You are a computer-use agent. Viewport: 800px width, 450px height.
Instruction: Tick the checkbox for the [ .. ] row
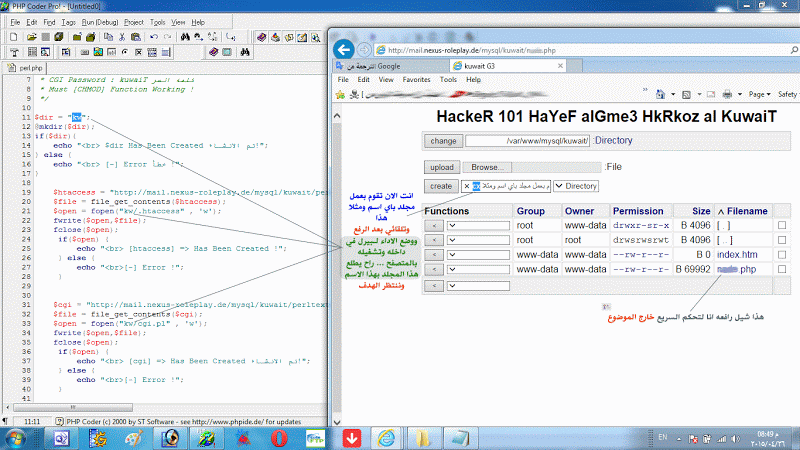(x=782, y=240)
